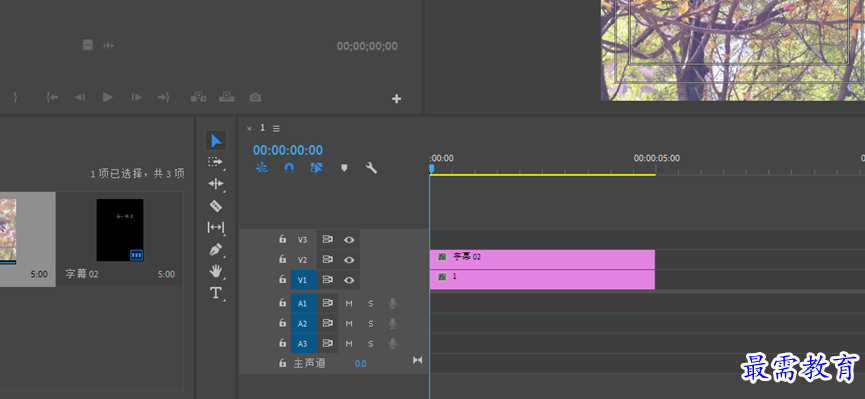The width and height of the screenshot is (865, 399).
Task: Toggle sync lock on track V2
Action: tap(328, 259)
